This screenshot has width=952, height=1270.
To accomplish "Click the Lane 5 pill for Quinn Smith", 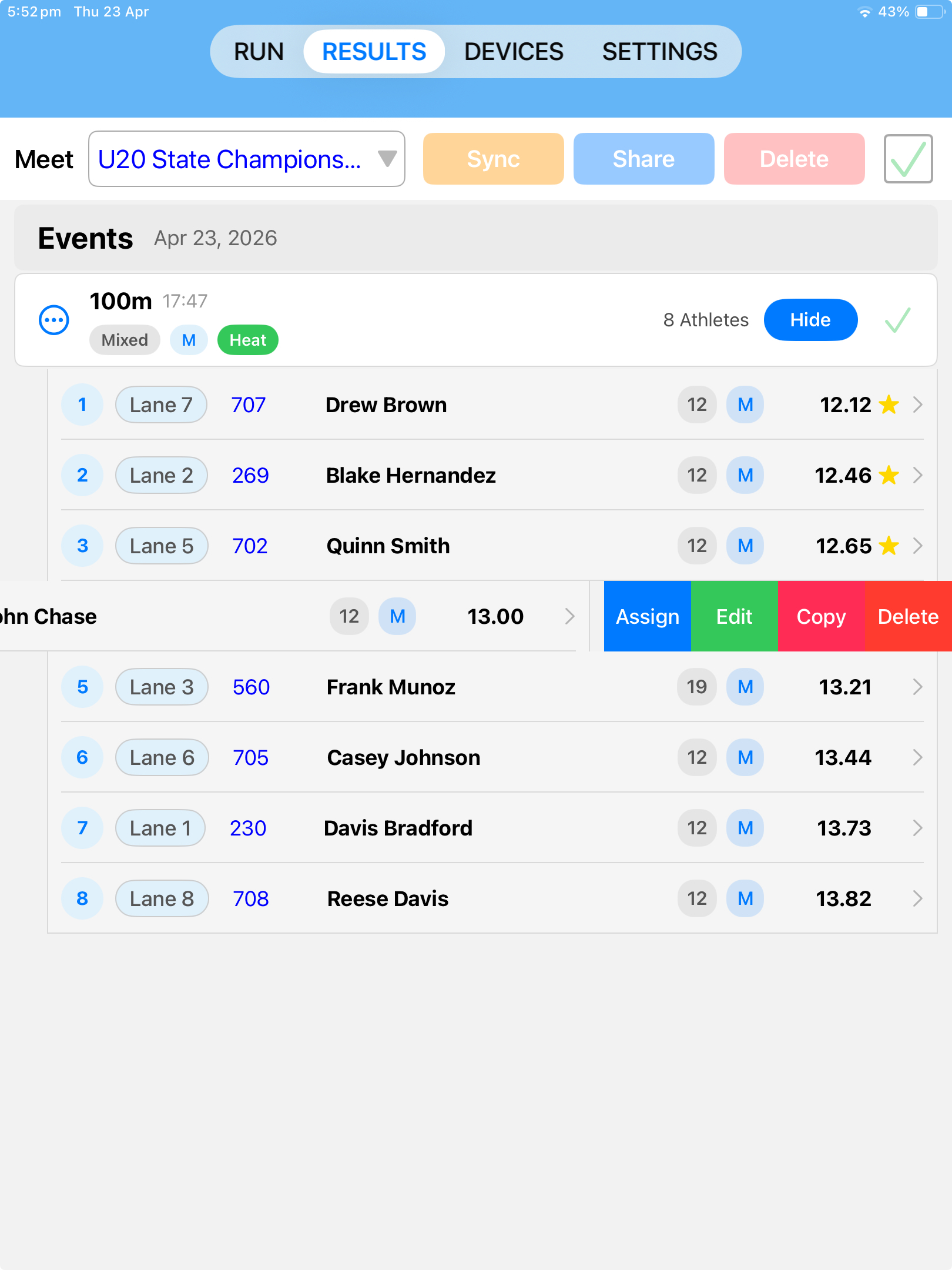I will [162, 546].
